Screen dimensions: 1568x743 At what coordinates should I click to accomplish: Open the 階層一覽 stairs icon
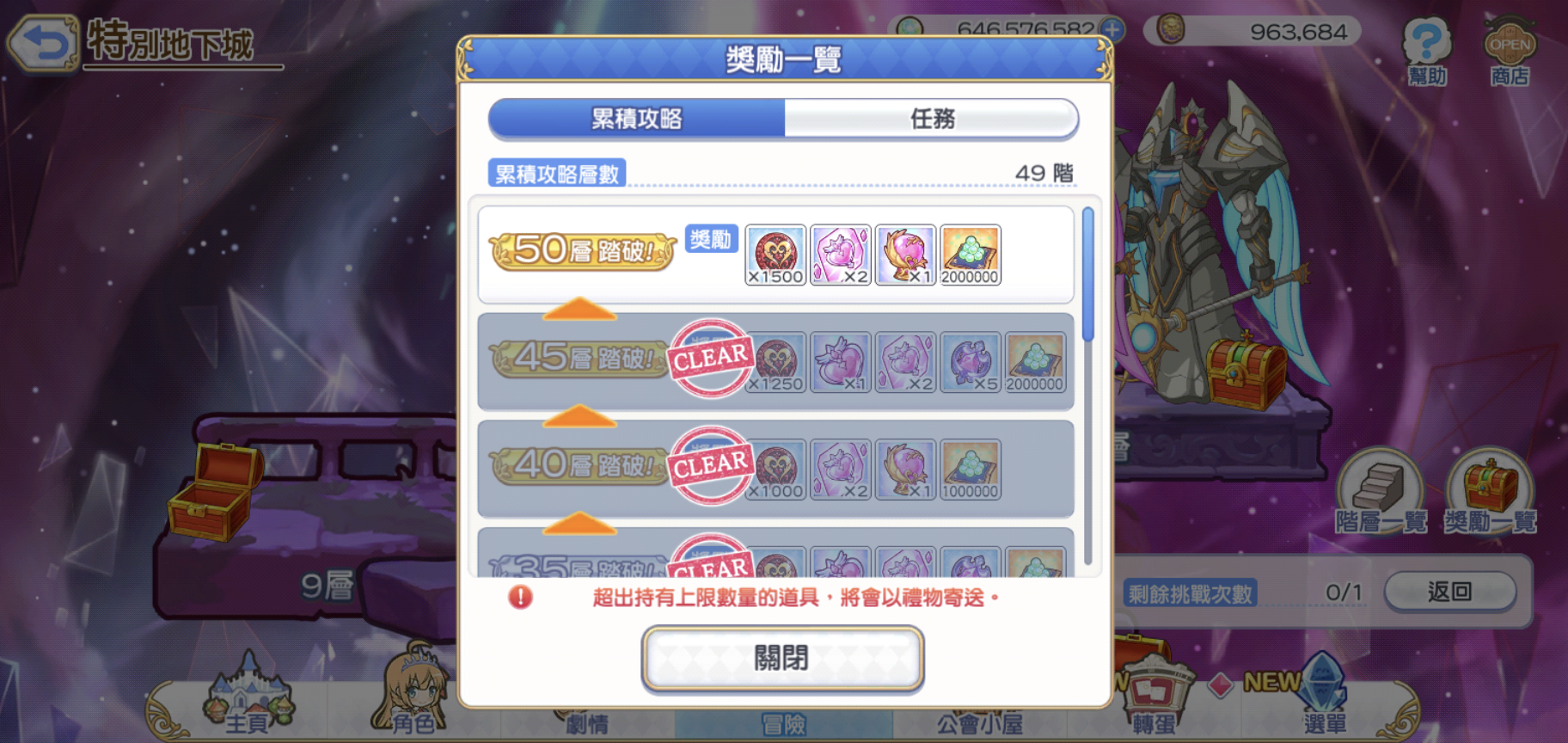1381,490
